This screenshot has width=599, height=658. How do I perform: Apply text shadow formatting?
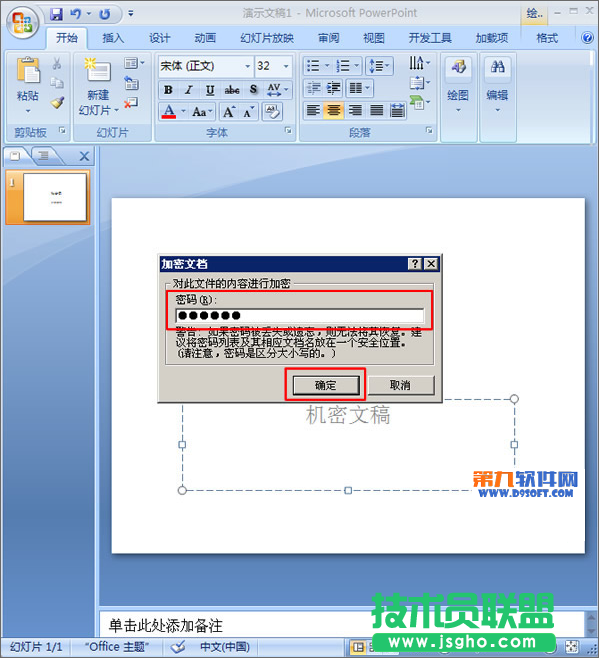pyautogui.click(x=254, y=89)
